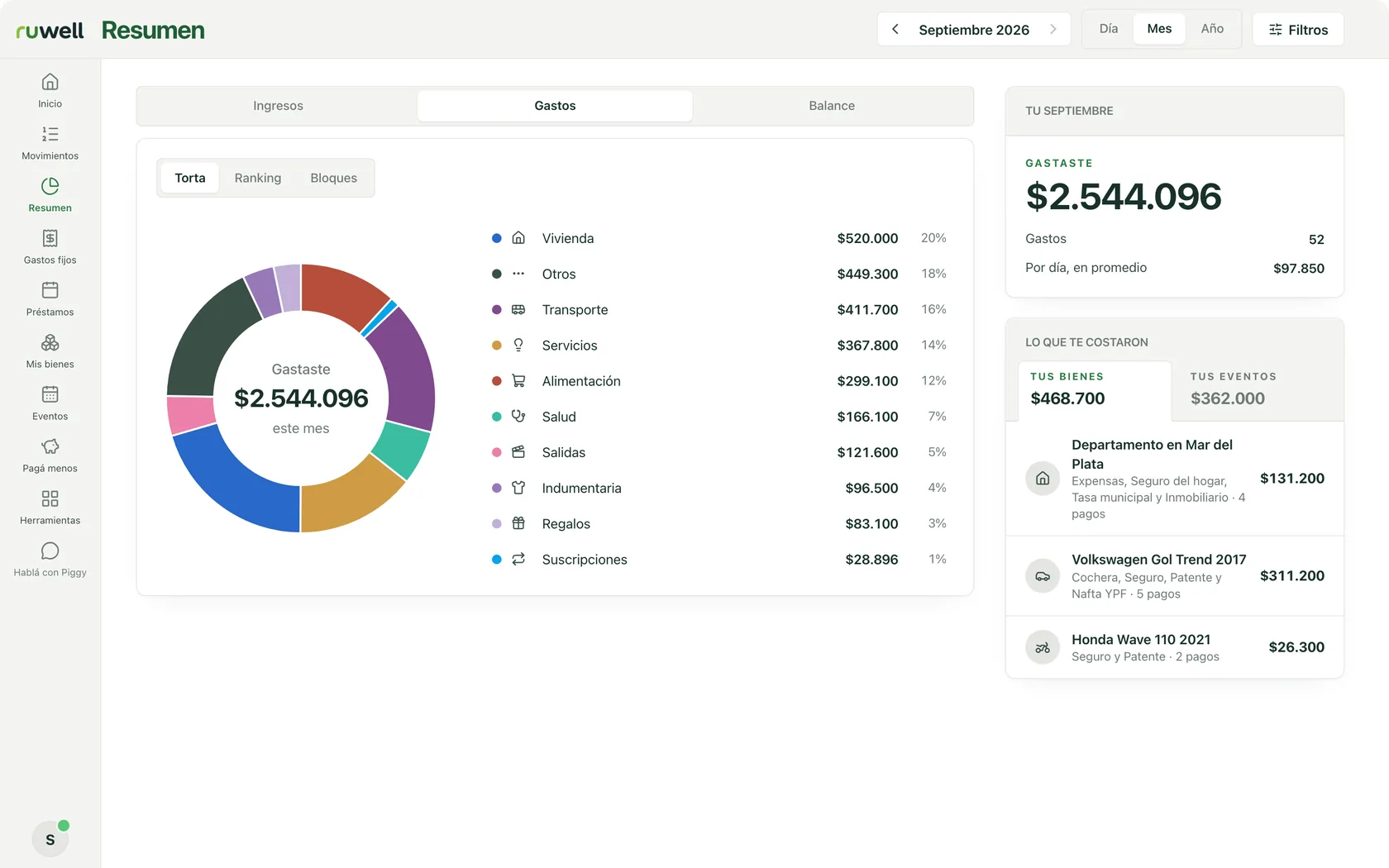This screenshot has height=868, width=1389.
Task: Open the Filtros options
Action: (x=1298, y=29)
